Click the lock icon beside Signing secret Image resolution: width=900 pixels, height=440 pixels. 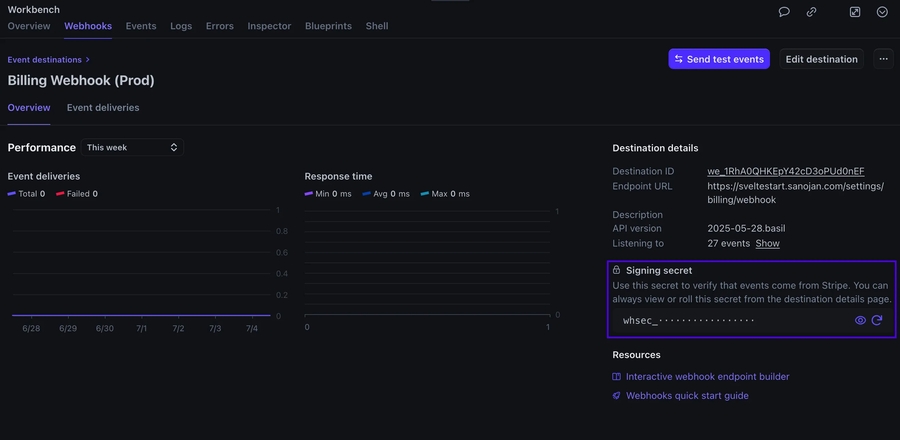[617, 270]
